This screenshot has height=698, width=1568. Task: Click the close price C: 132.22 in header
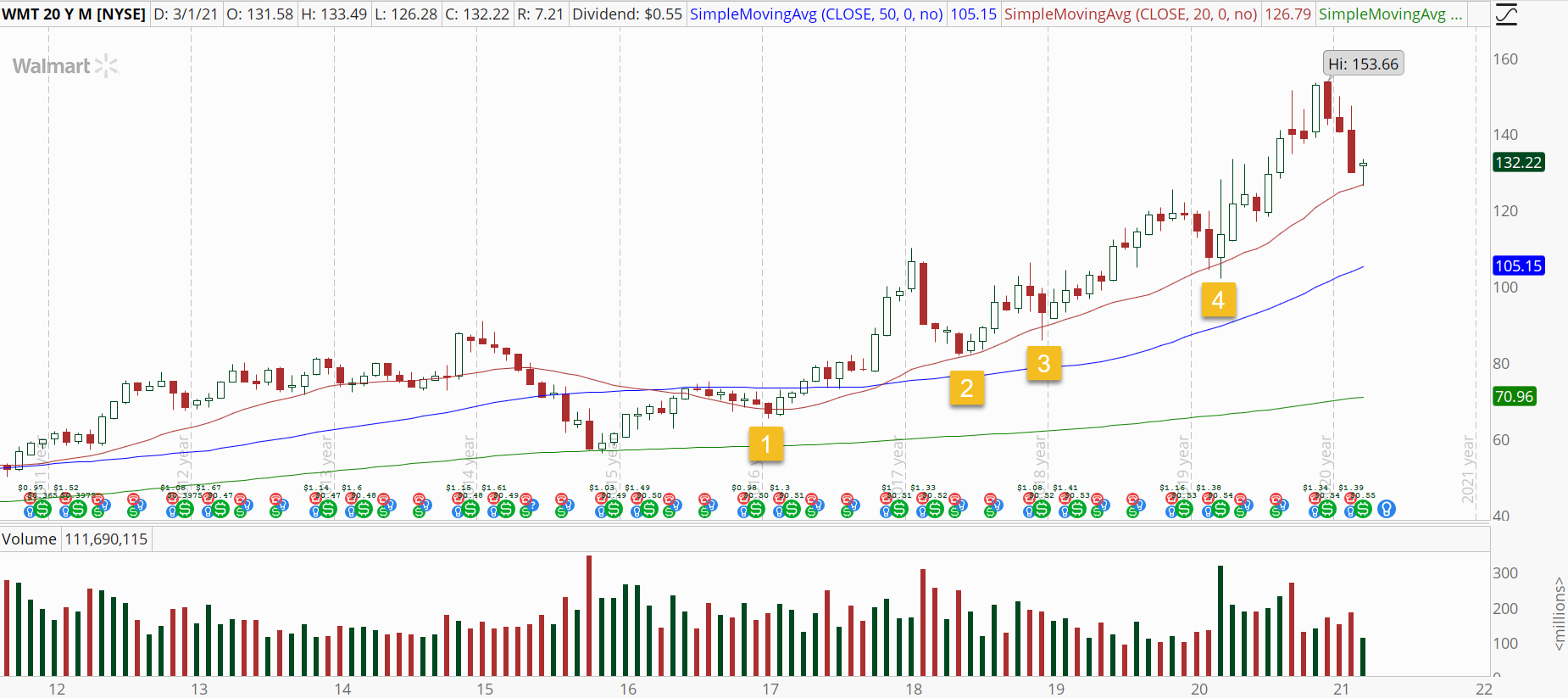coord(478,14)
